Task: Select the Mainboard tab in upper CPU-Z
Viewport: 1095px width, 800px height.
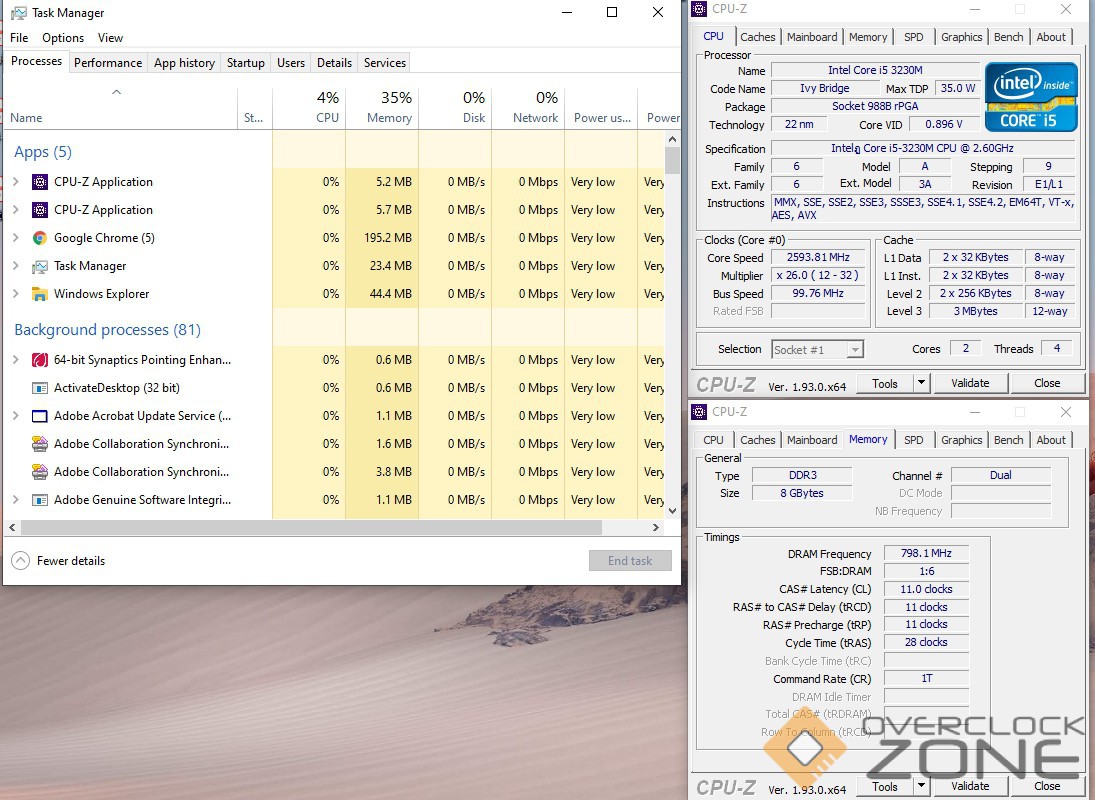Action: click(x=812, y=37)
